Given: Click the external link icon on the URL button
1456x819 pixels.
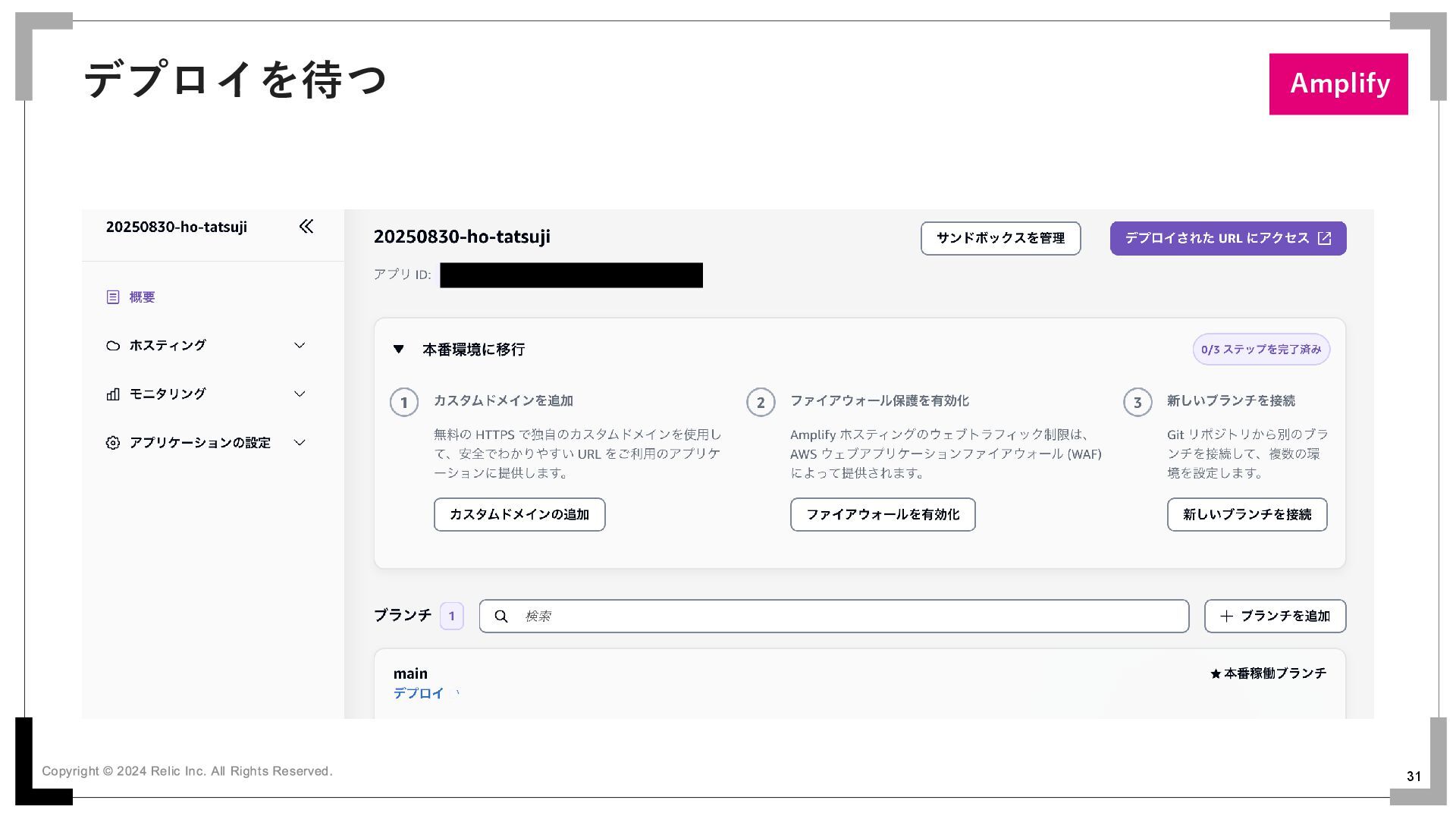Looking at the screenshot, I should pos(1325,238).
